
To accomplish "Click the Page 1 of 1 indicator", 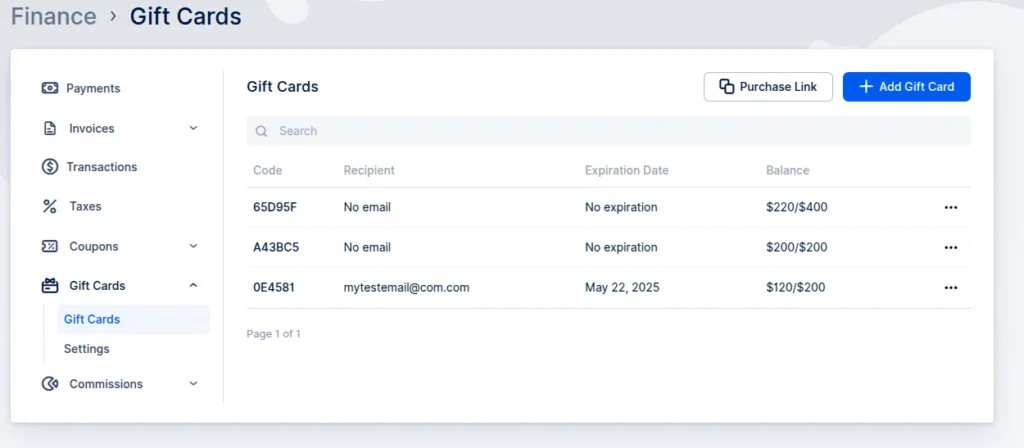I will pyautogui.click(x=274, y=334).
